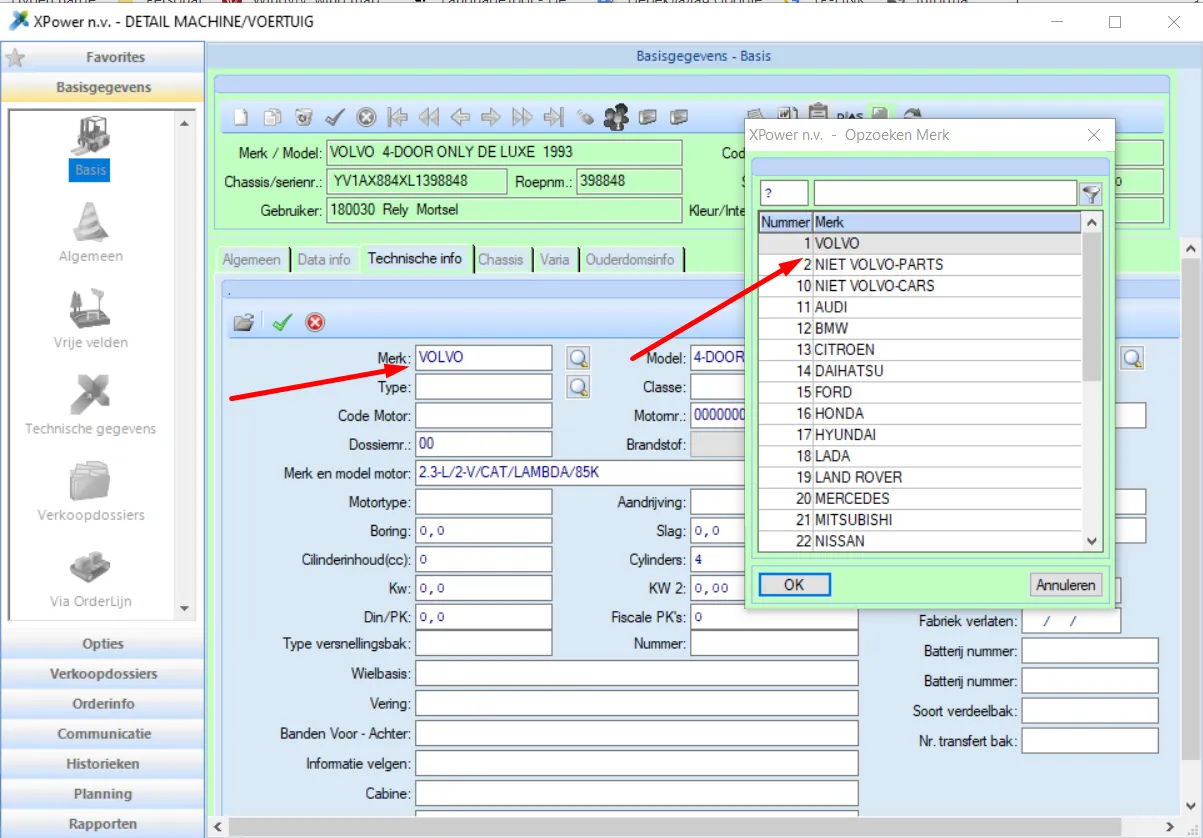Jump to first record arrow icon
The height and width of the screenshot is (838, 1203).
pos(398,118)
